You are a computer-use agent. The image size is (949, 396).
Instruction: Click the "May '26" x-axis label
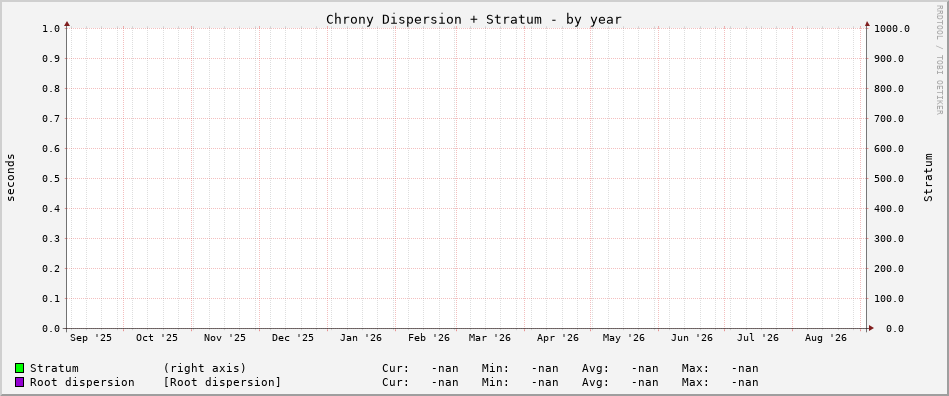623,338
